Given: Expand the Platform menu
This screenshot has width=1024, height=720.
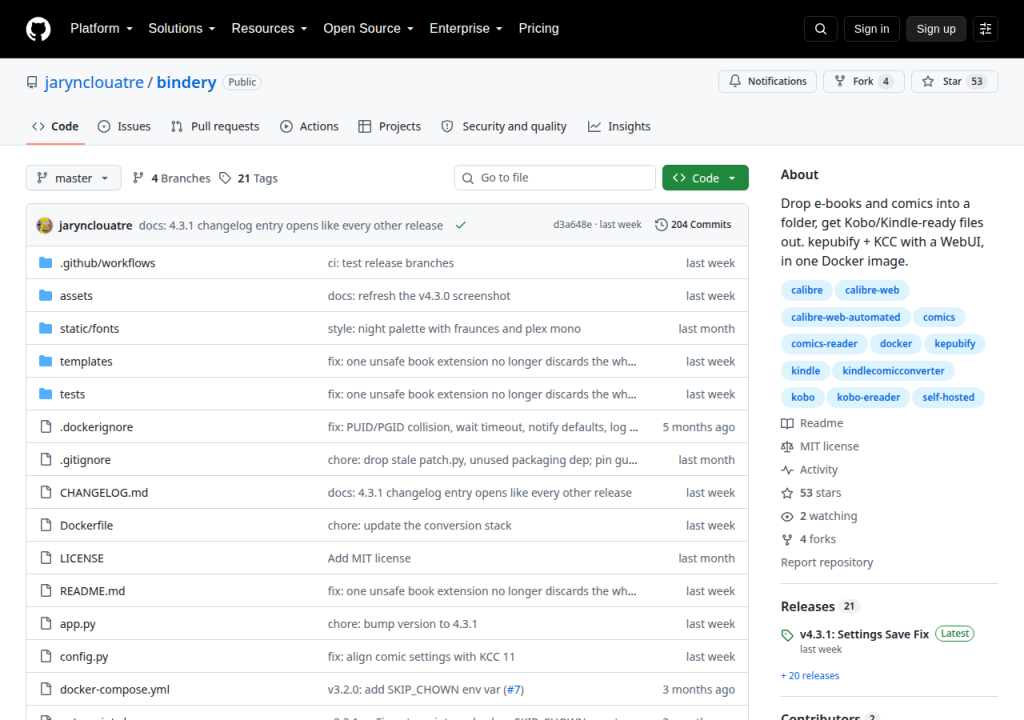Looking at the screenshot, I should click(x=101, y=29).
